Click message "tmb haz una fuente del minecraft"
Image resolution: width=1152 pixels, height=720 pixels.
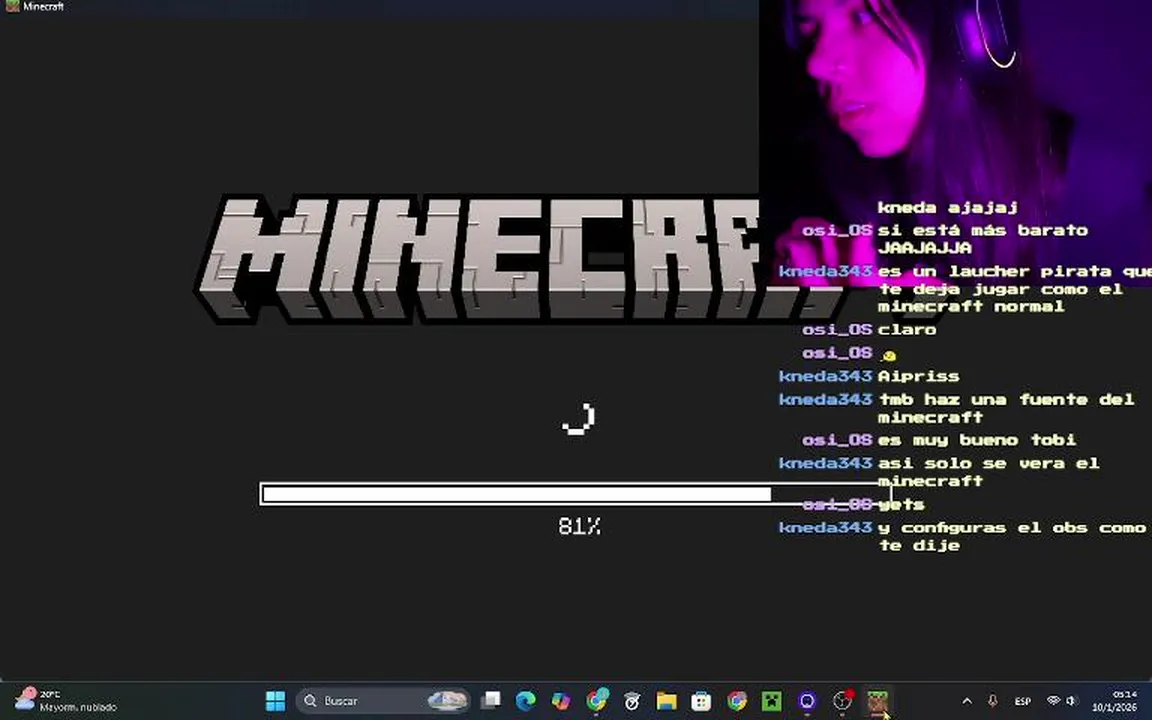1006,408
